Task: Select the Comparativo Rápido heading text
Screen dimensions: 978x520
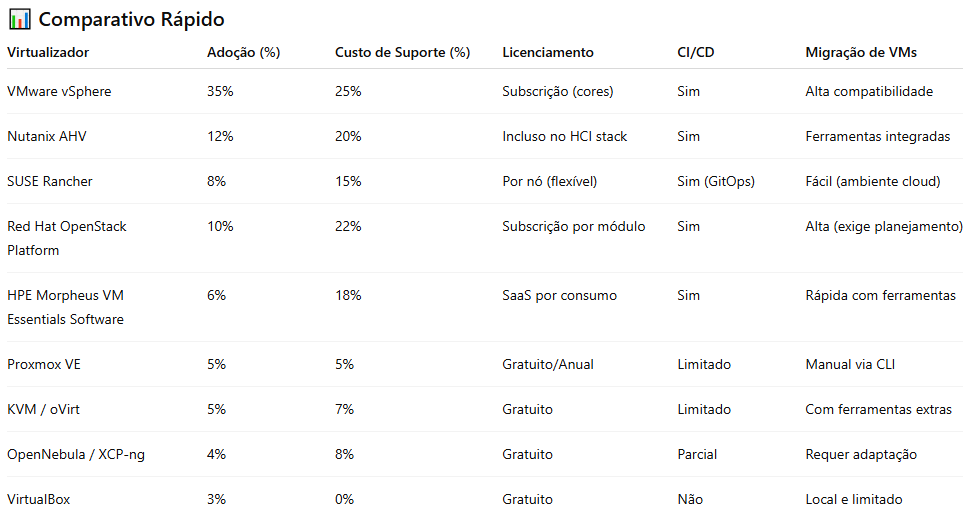Action: point(132,19)
